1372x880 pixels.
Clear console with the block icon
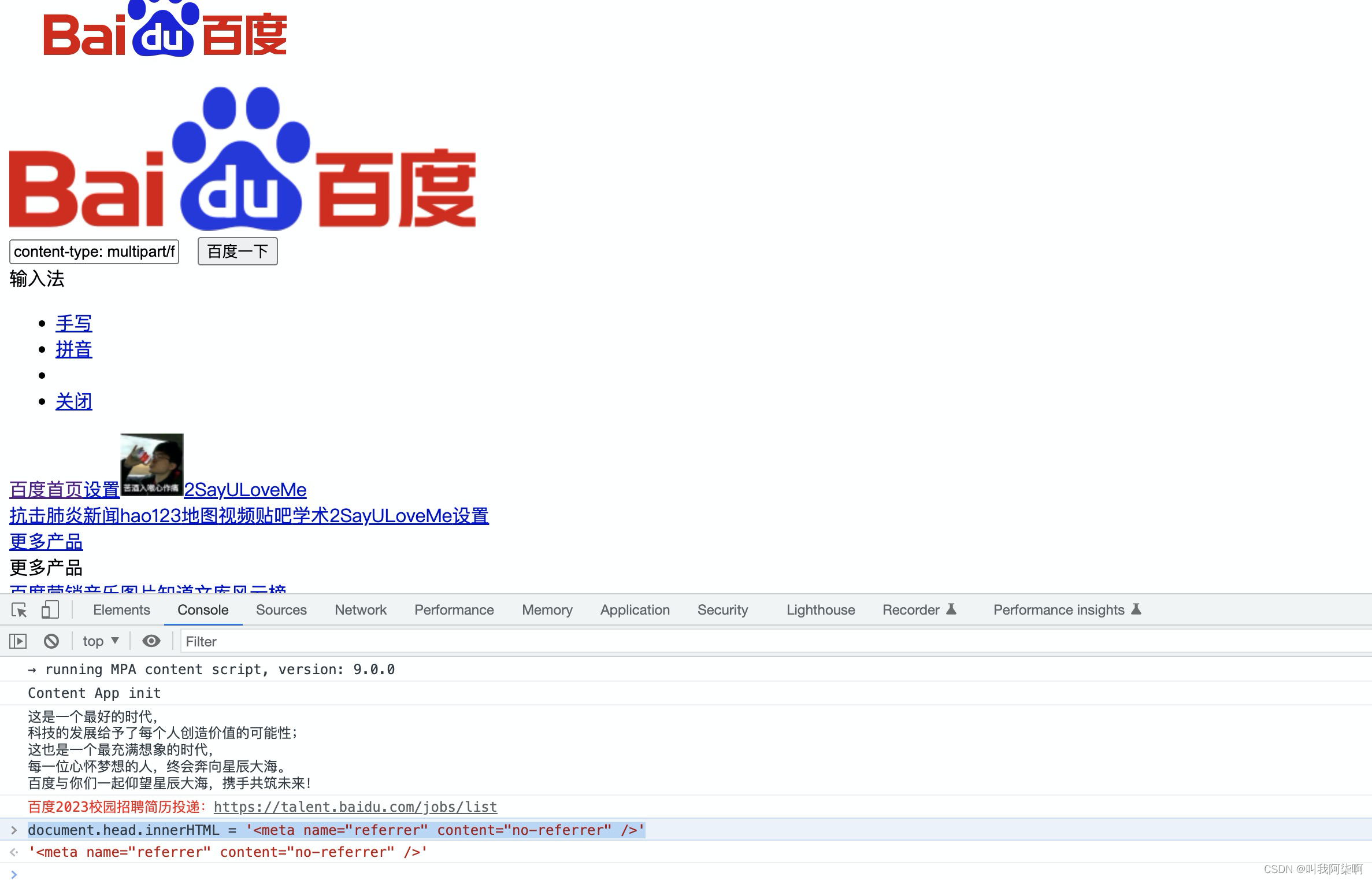pyautogui.click(x=51, y=641)
